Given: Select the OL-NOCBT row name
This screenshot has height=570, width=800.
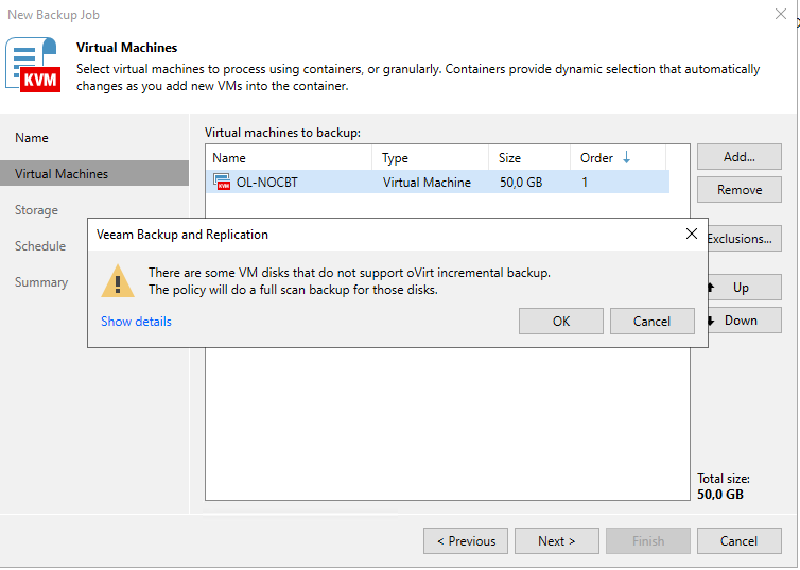Looking at the screenshot, I should pos(267,182).
